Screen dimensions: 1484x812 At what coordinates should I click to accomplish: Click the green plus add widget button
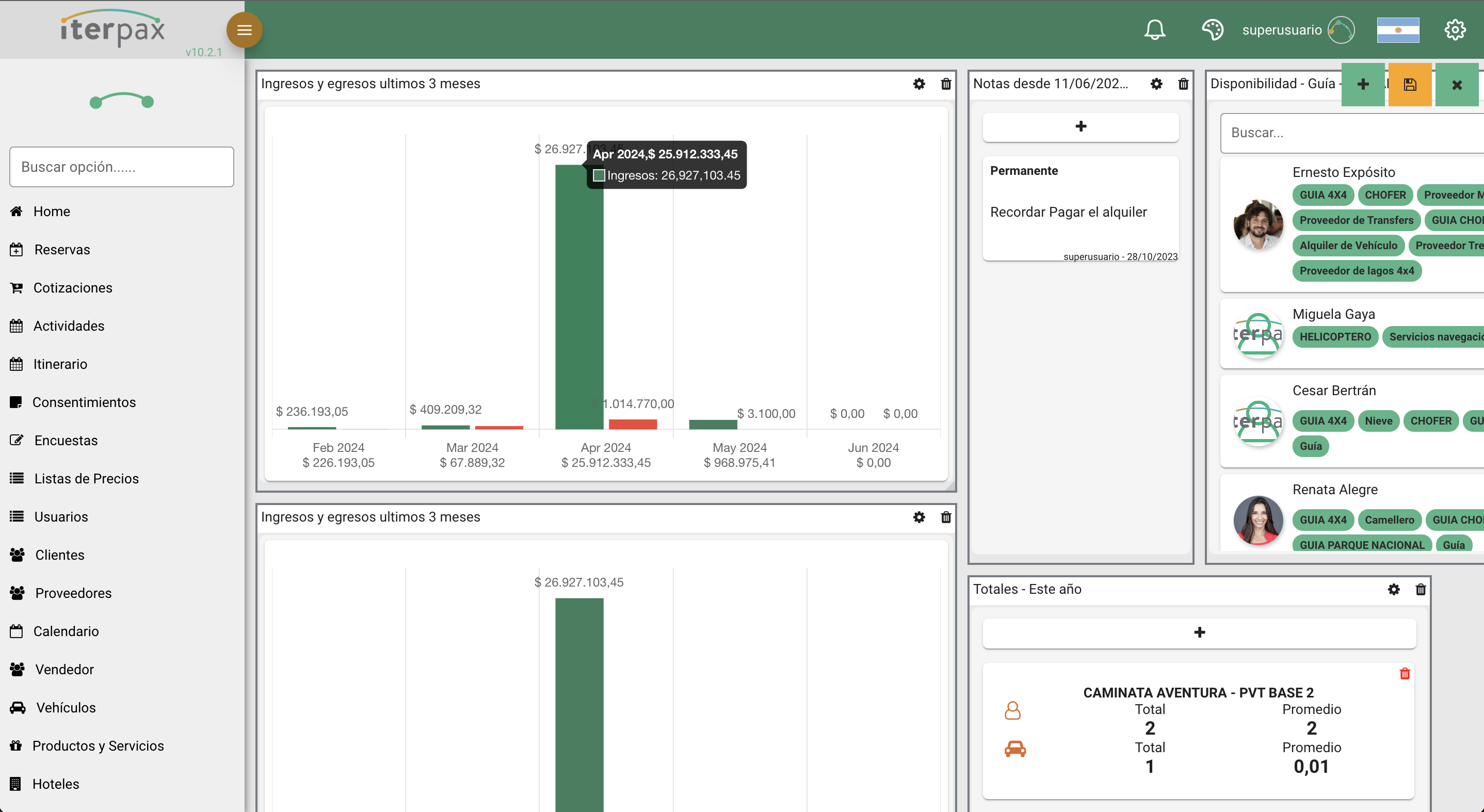pyautogui.click(x=1362, y=85)
